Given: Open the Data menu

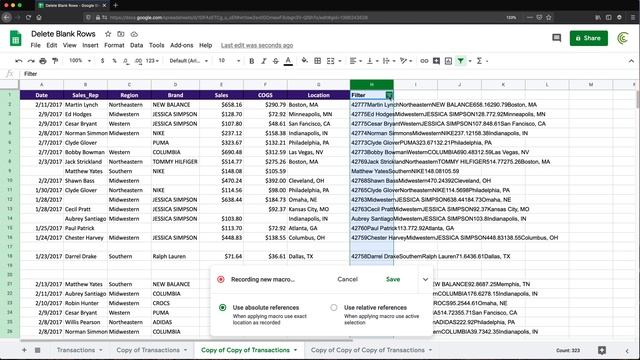Looking at the screenshot, I should [136, 45].
